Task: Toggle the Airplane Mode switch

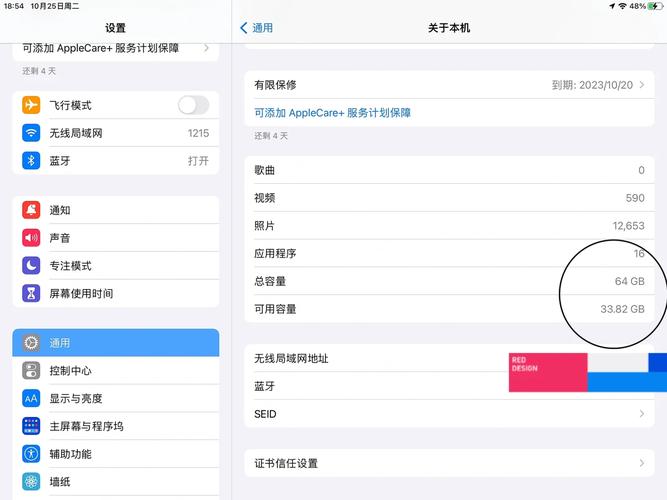Action: 194,105
